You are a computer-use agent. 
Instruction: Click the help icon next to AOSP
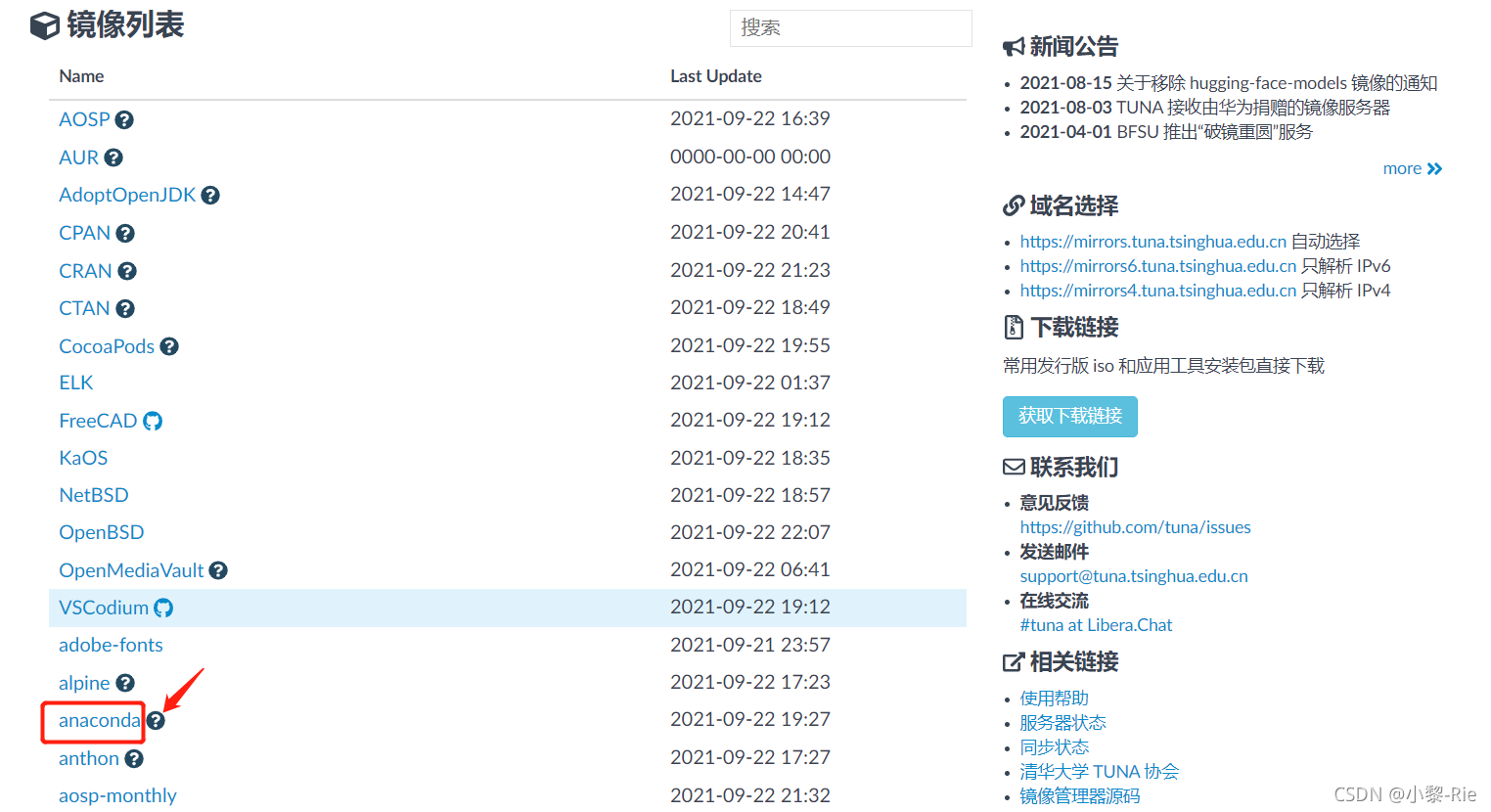click(x=124, y=120)
